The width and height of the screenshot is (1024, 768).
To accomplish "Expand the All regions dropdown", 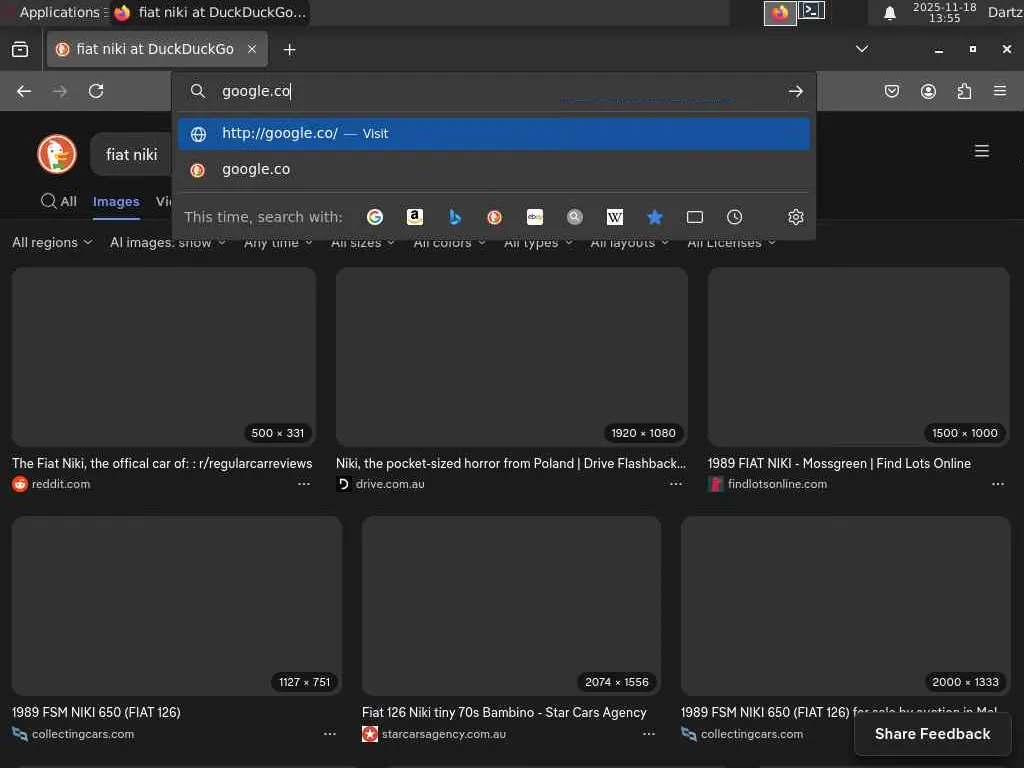I will (52, 242).
